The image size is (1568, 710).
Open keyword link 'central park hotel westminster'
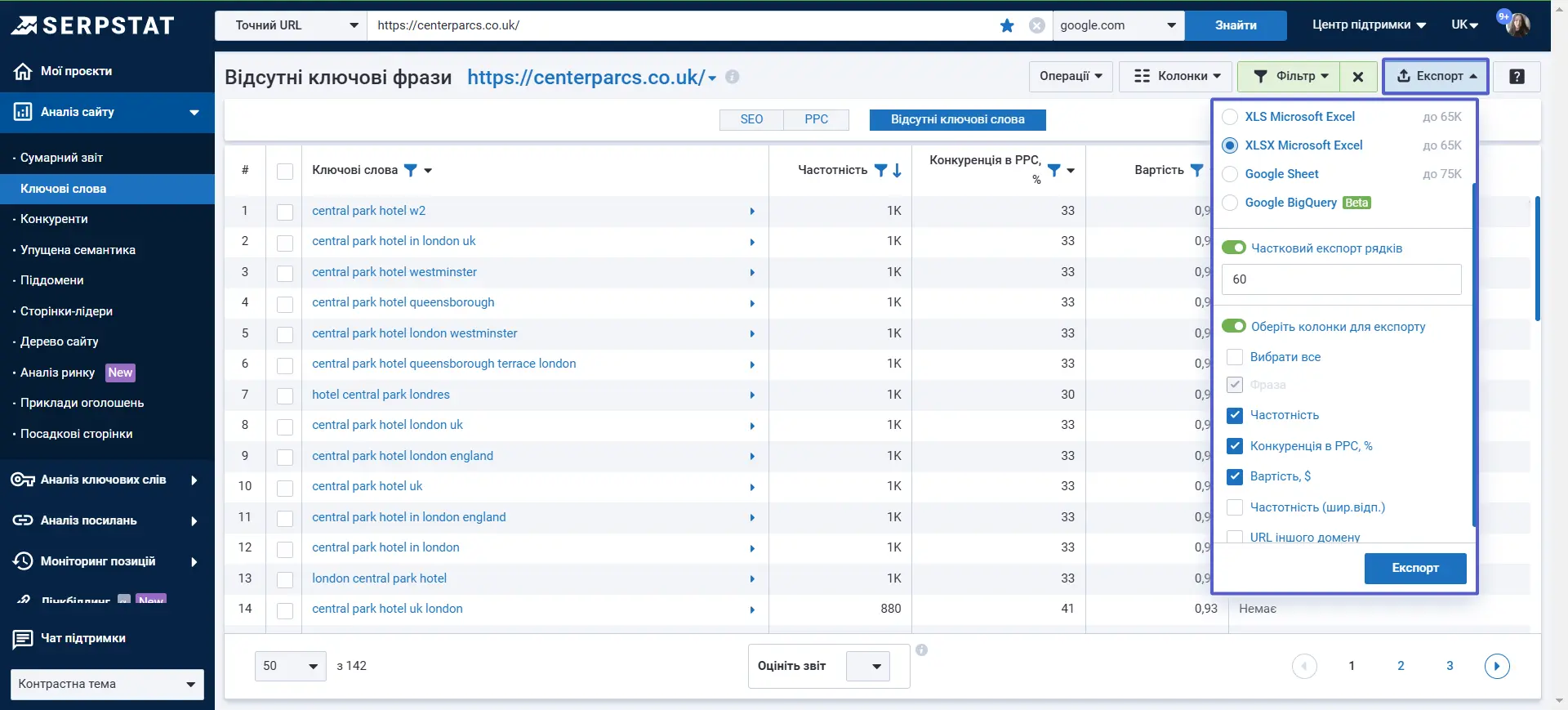[x=394, y=272]
